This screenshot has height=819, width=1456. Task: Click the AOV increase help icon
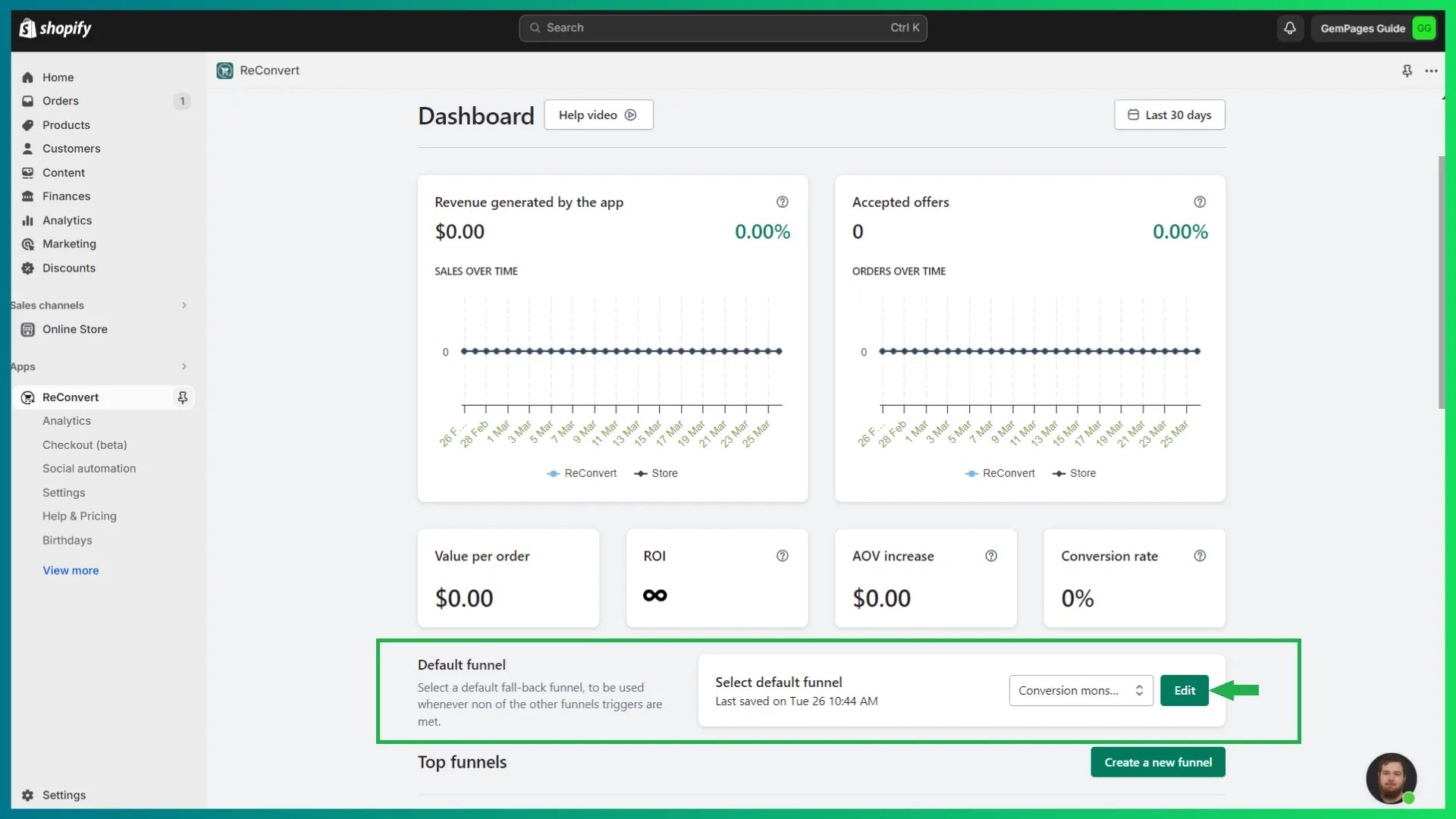991,555
